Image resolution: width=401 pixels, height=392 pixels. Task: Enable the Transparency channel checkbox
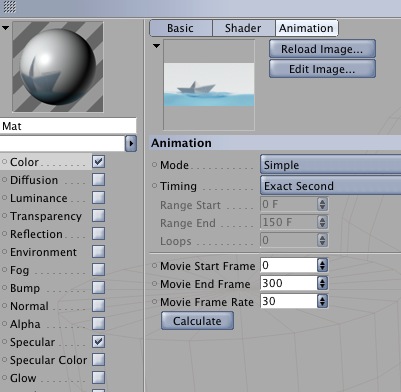tap(99, 216)
